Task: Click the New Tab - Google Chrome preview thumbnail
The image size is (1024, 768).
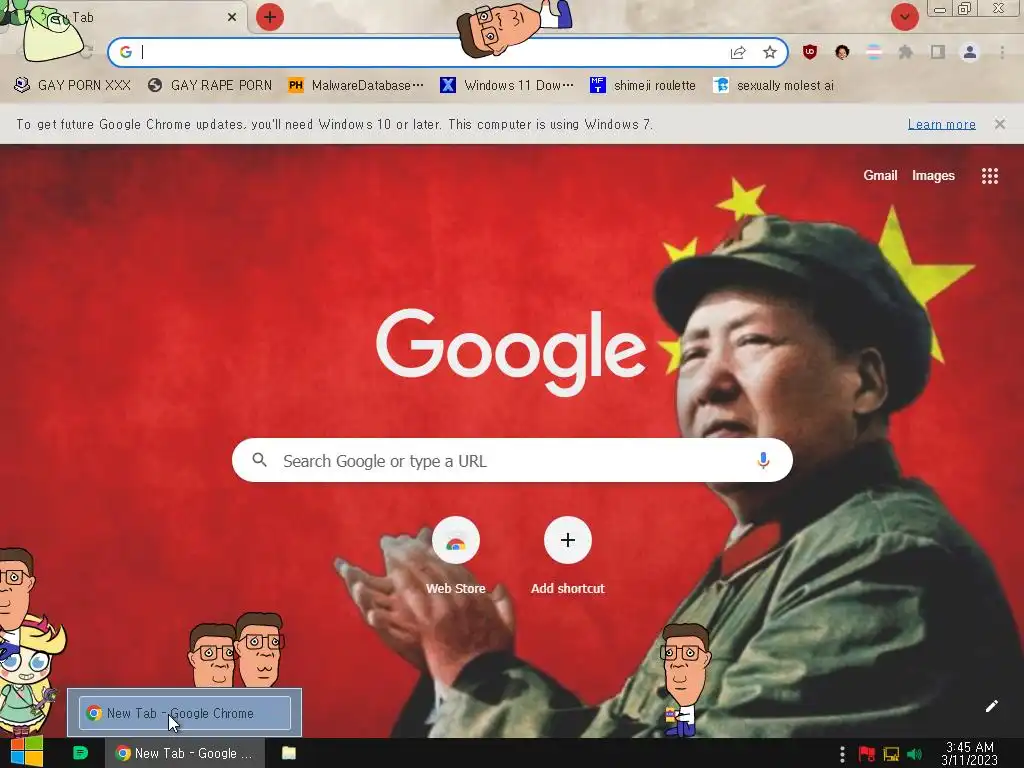Action: 185,712
